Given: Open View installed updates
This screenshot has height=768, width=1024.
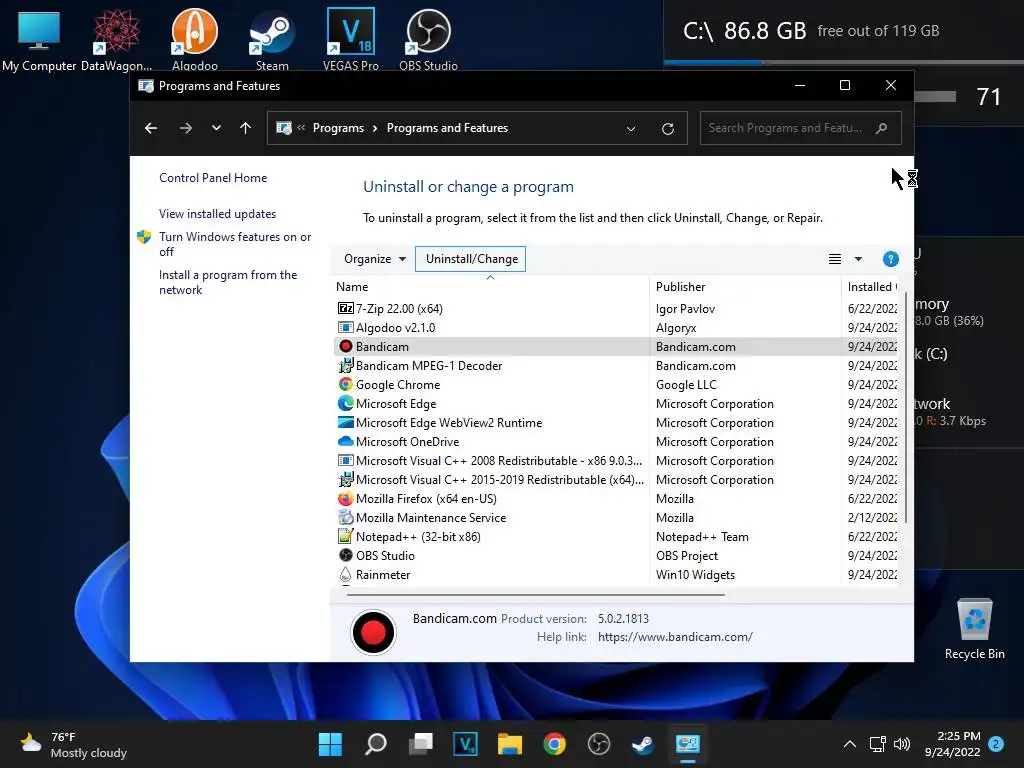Looking at the screenshot, I should point(217,214).
